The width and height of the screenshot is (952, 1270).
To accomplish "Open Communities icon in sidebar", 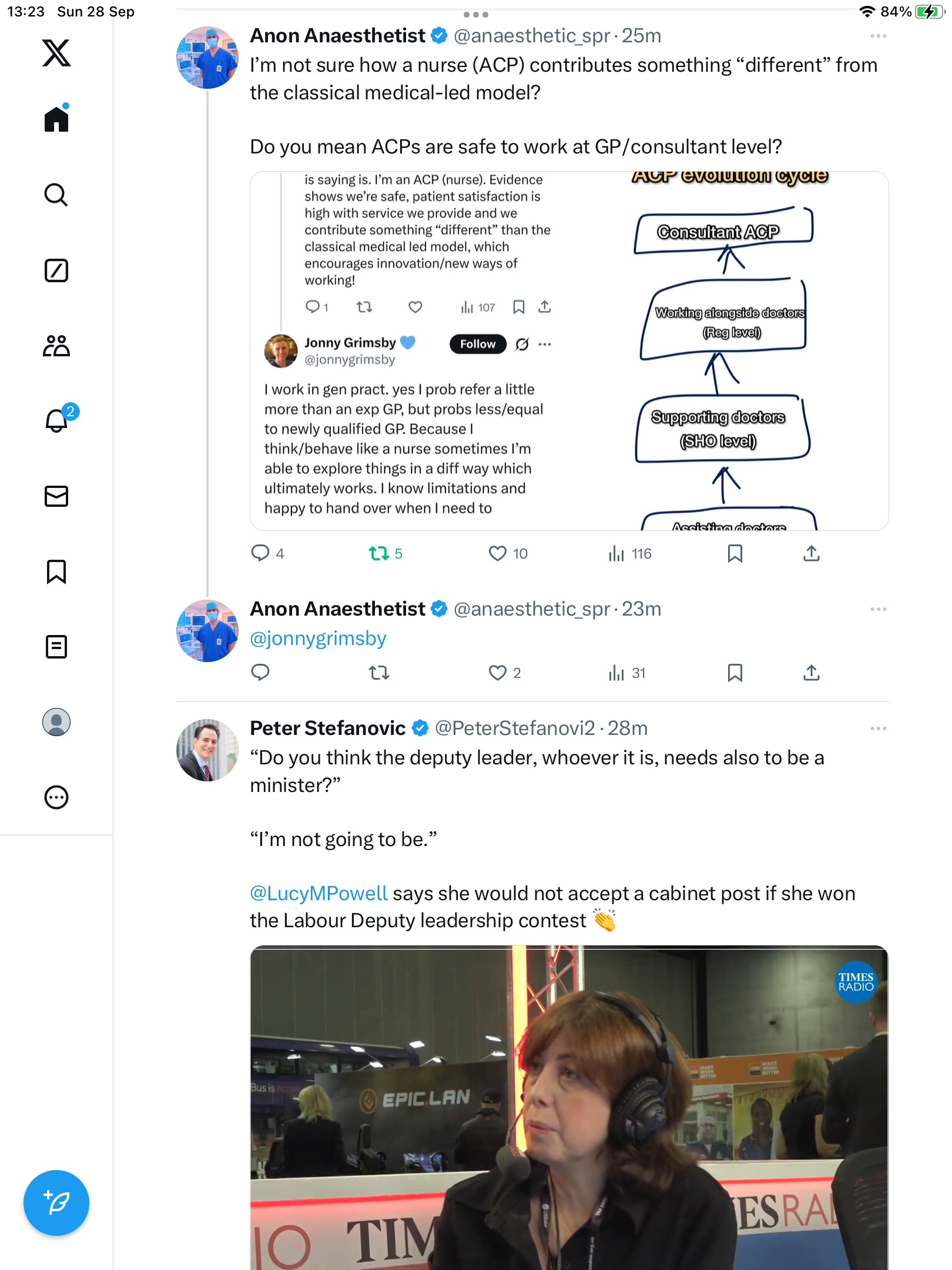I will (x=56, y=346).
